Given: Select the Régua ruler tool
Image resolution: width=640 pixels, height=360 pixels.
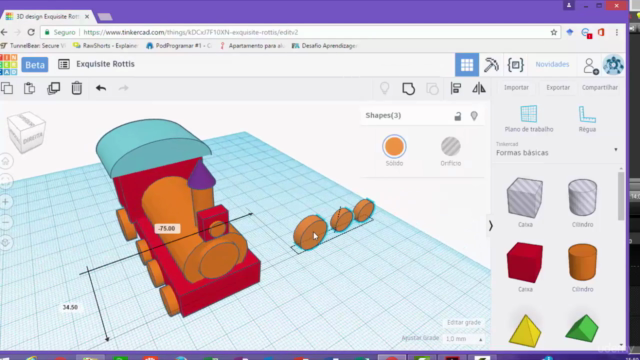Looking at the screenshot, I should click(x=587, y=119).
